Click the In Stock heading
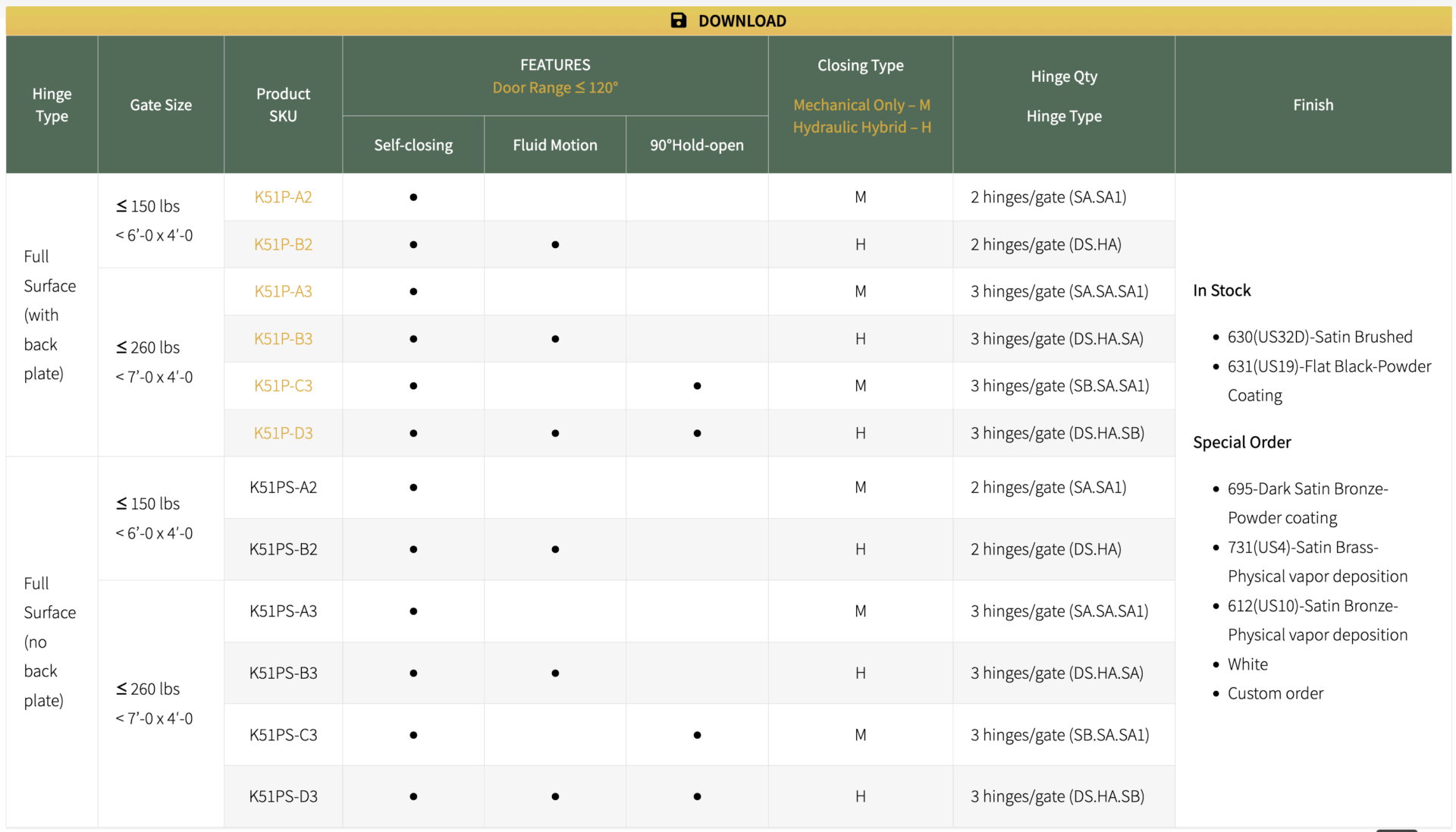 click(1222, 290)
